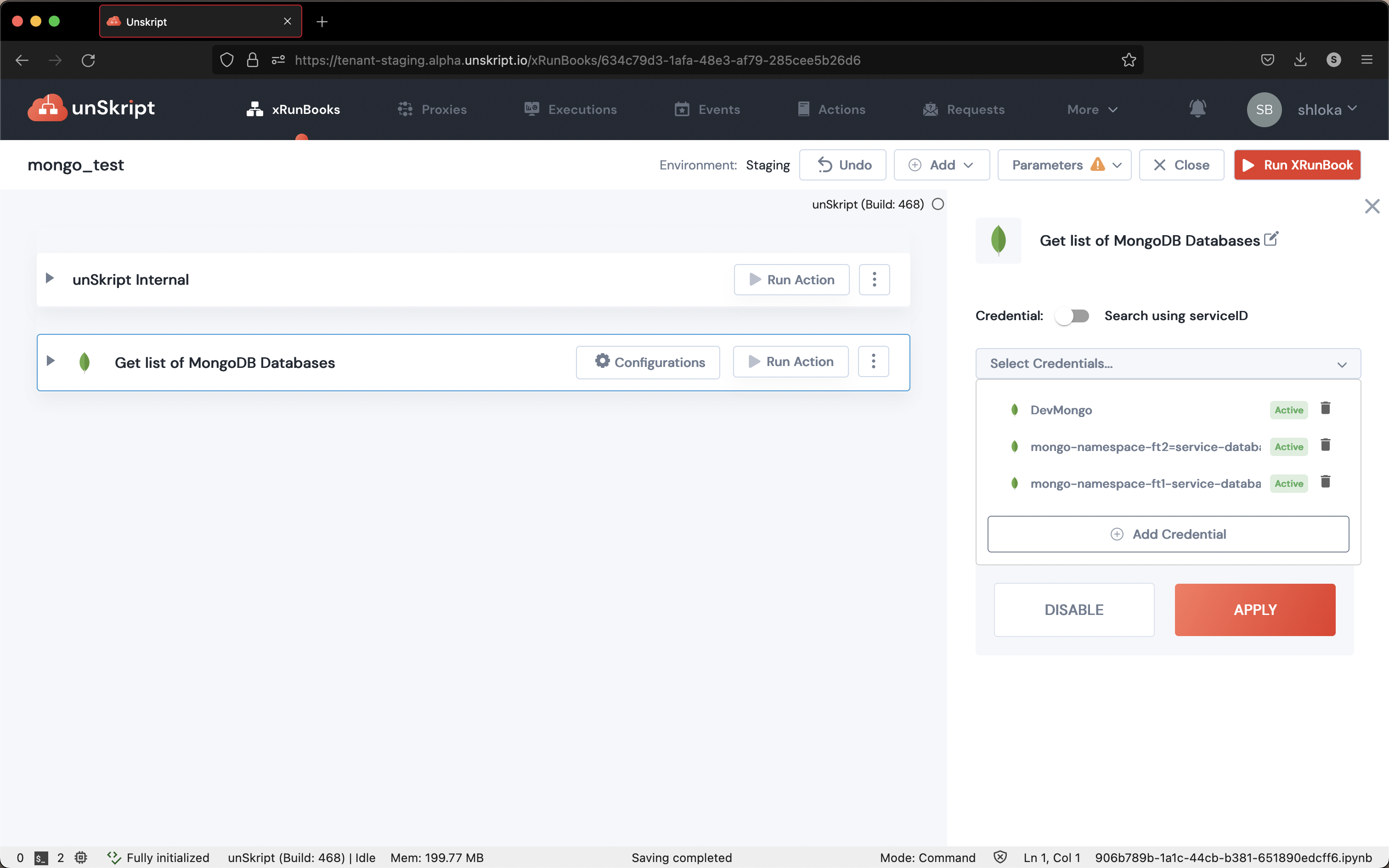Toggle Search using serviceID switch
The width and height of the screenshot is (1389, 868).
tap(1072, 316)
